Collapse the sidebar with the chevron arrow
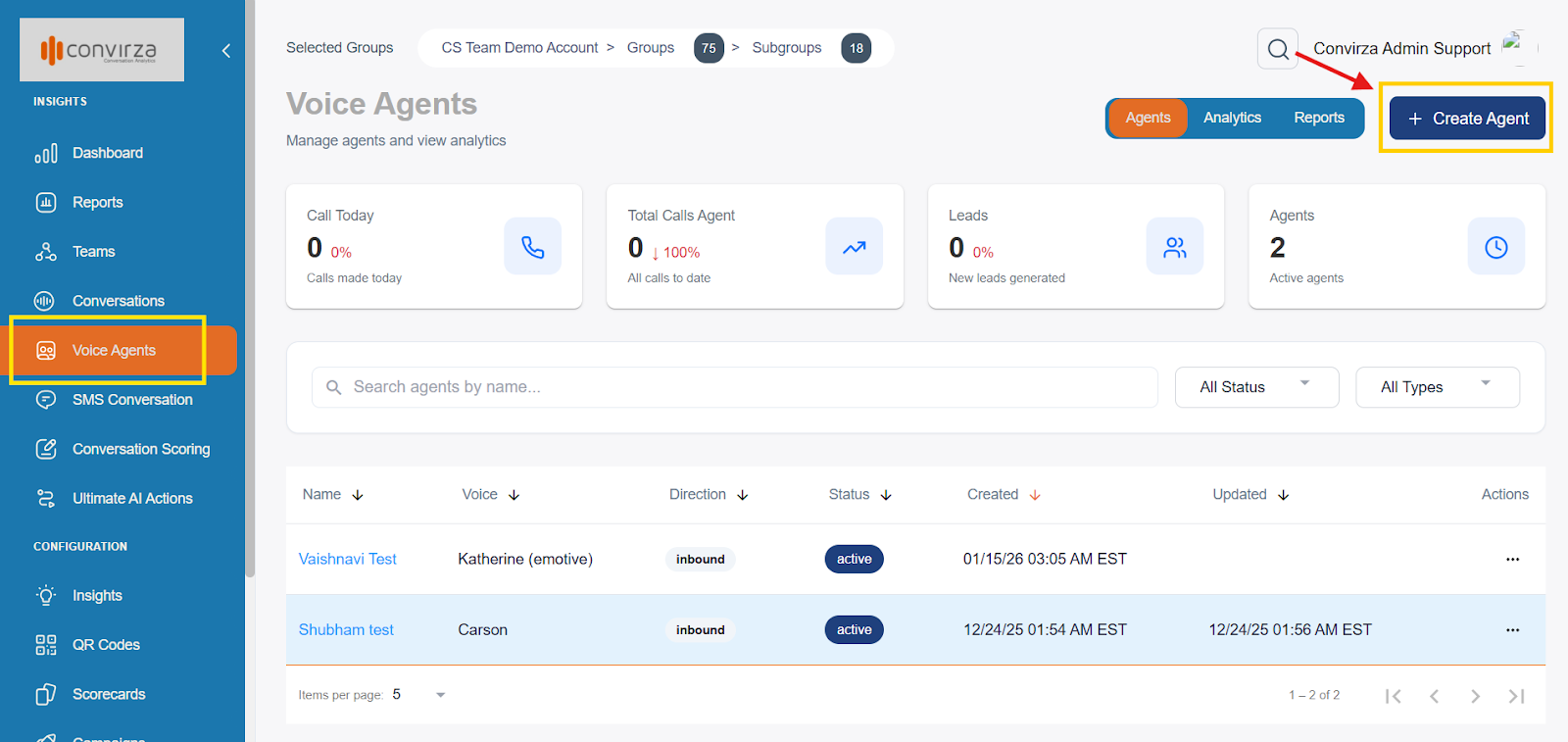Image resolution: width=1568 pixels, height=742 pixels. click(226, 51)
